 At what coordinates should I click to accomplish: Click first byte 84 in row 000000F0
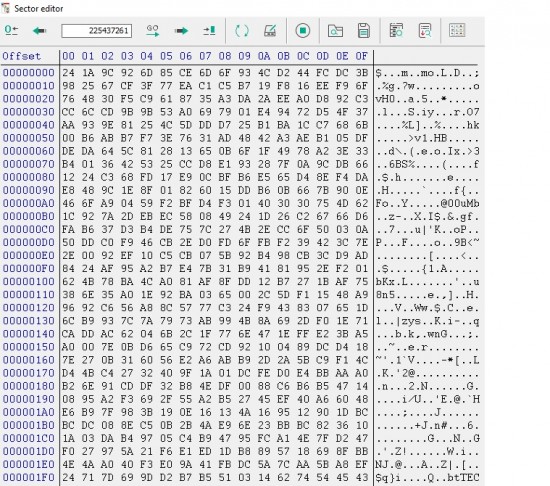tap(68, 269)
